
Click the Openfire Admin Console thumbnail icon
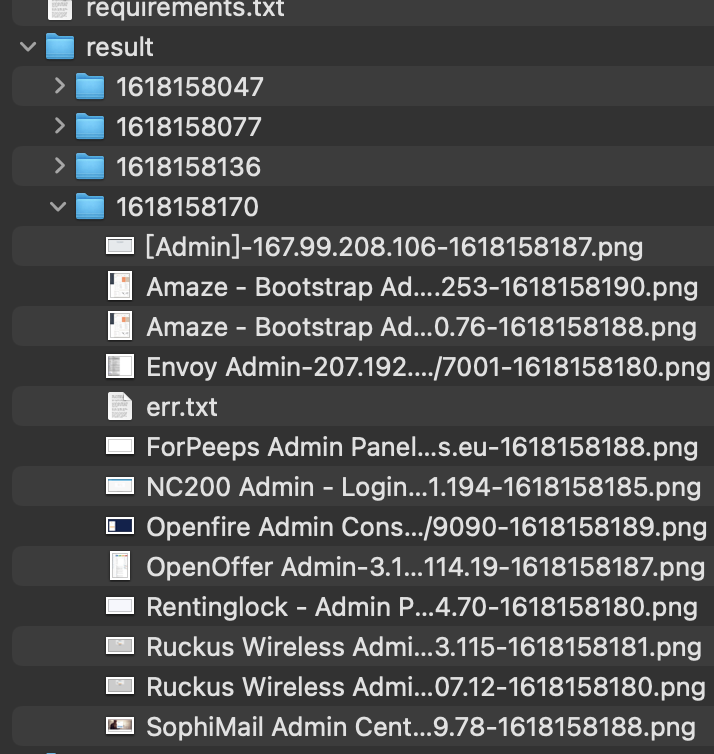point(120,527)
